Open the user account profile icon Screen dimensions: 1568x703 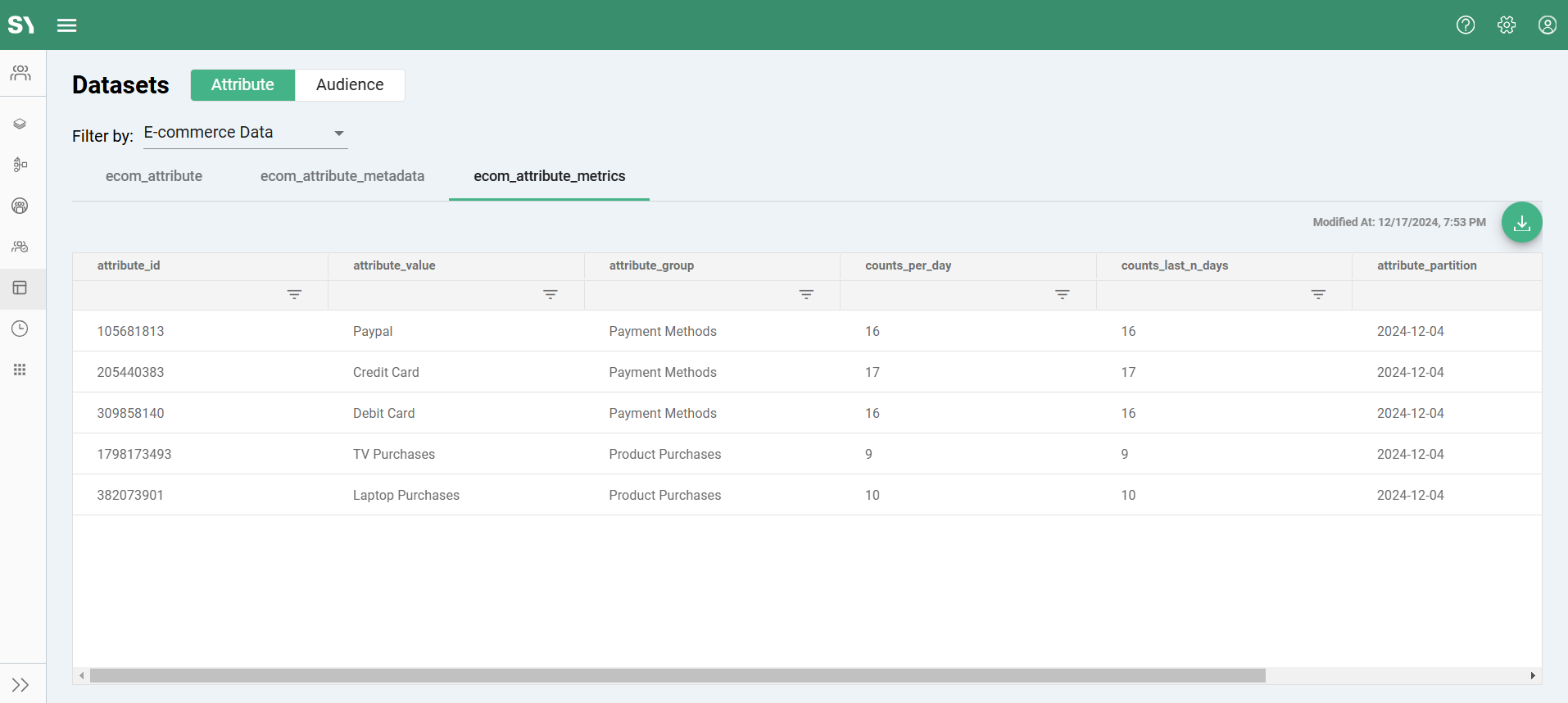[1547, 25]
